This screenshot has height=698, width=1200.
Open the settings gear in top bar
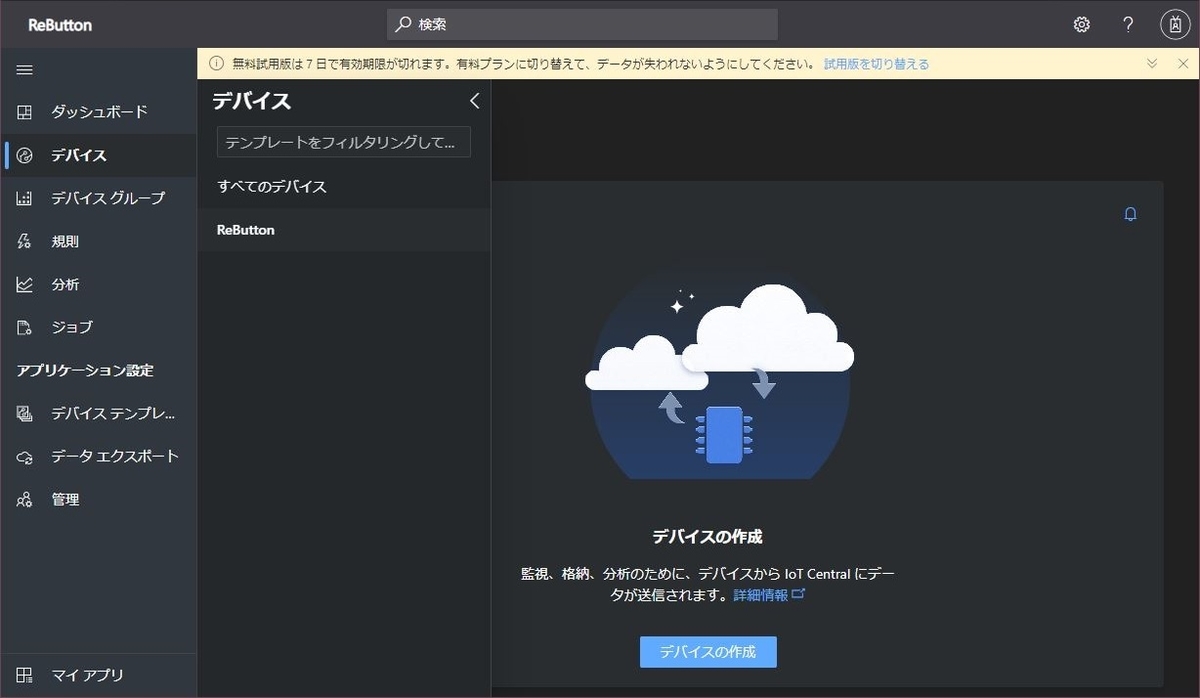(x=1081, y=23)
